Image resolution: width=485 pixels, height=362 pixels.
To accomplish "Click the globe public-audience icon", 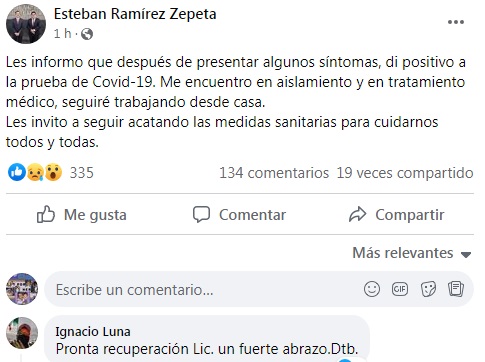I will [87, 34].
